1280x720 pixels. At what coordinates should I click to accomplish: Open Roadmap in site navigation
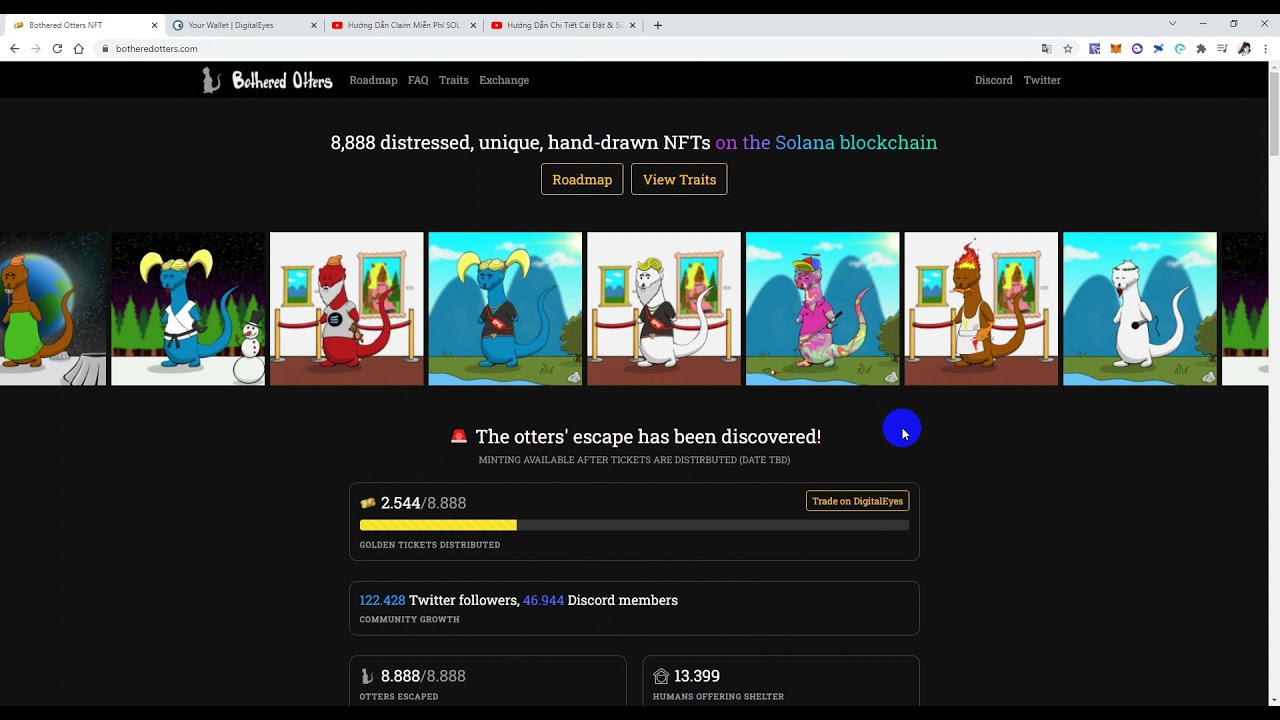click(x=373, y=80)
